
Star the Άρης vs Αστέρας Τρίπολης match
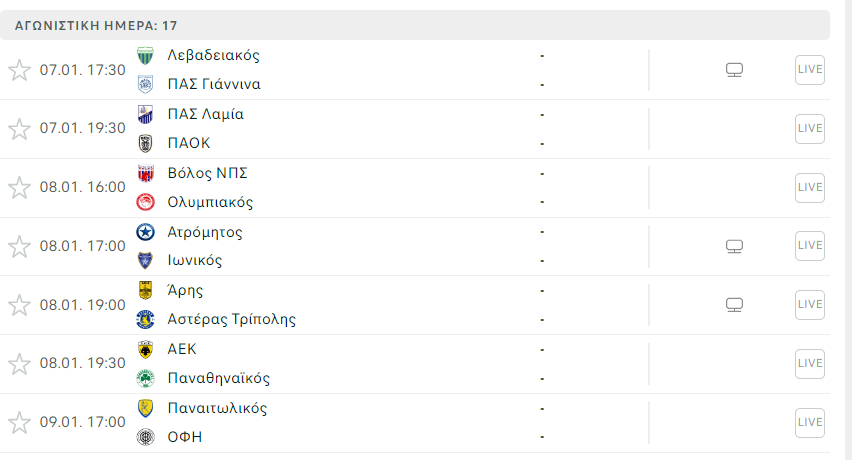pyautogui.click(x=19, y=305)
